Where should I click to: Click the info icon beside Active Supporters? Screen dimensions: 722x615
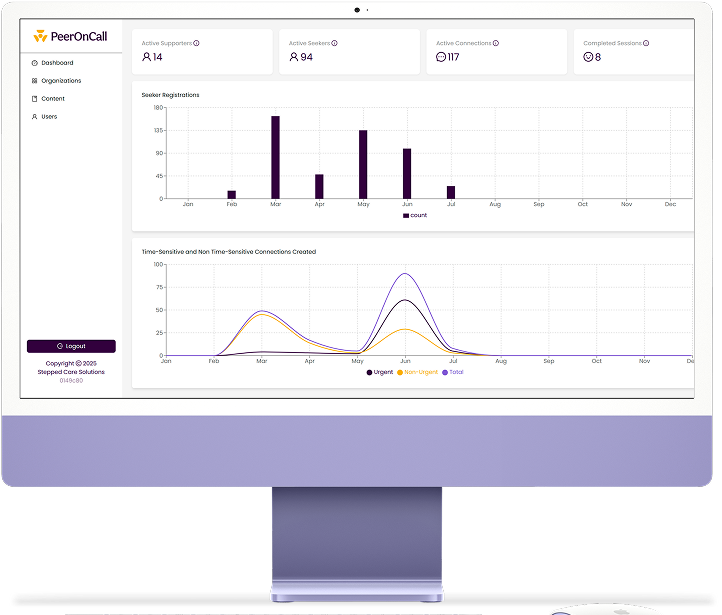point(196,43)
